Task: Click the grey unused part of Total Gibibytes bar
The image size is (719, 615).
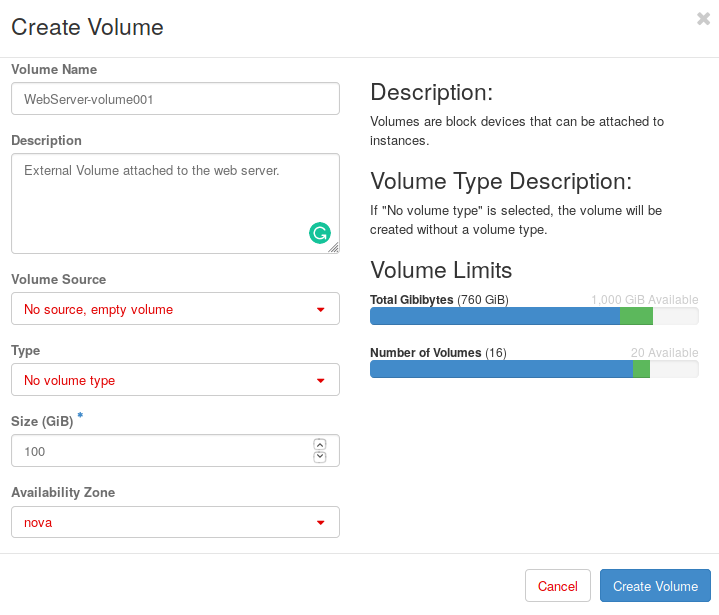Action: [675, 317]
